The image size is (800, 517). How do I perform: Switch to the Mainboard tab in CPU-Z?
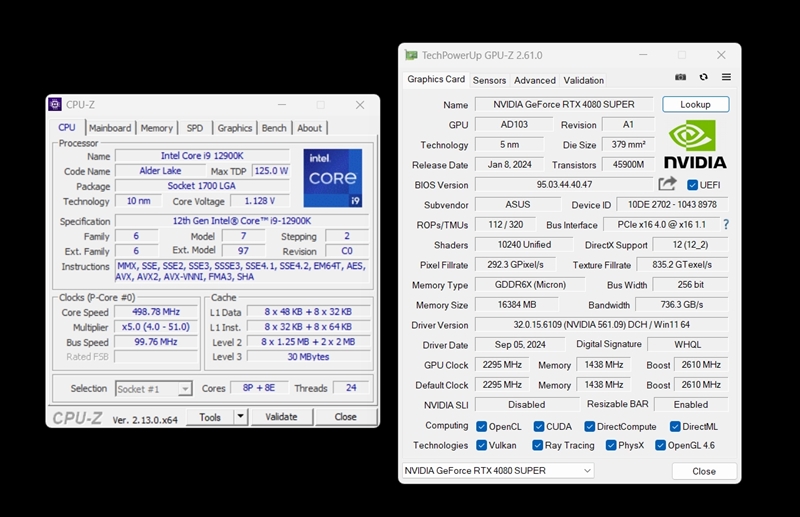pos(110,128)
